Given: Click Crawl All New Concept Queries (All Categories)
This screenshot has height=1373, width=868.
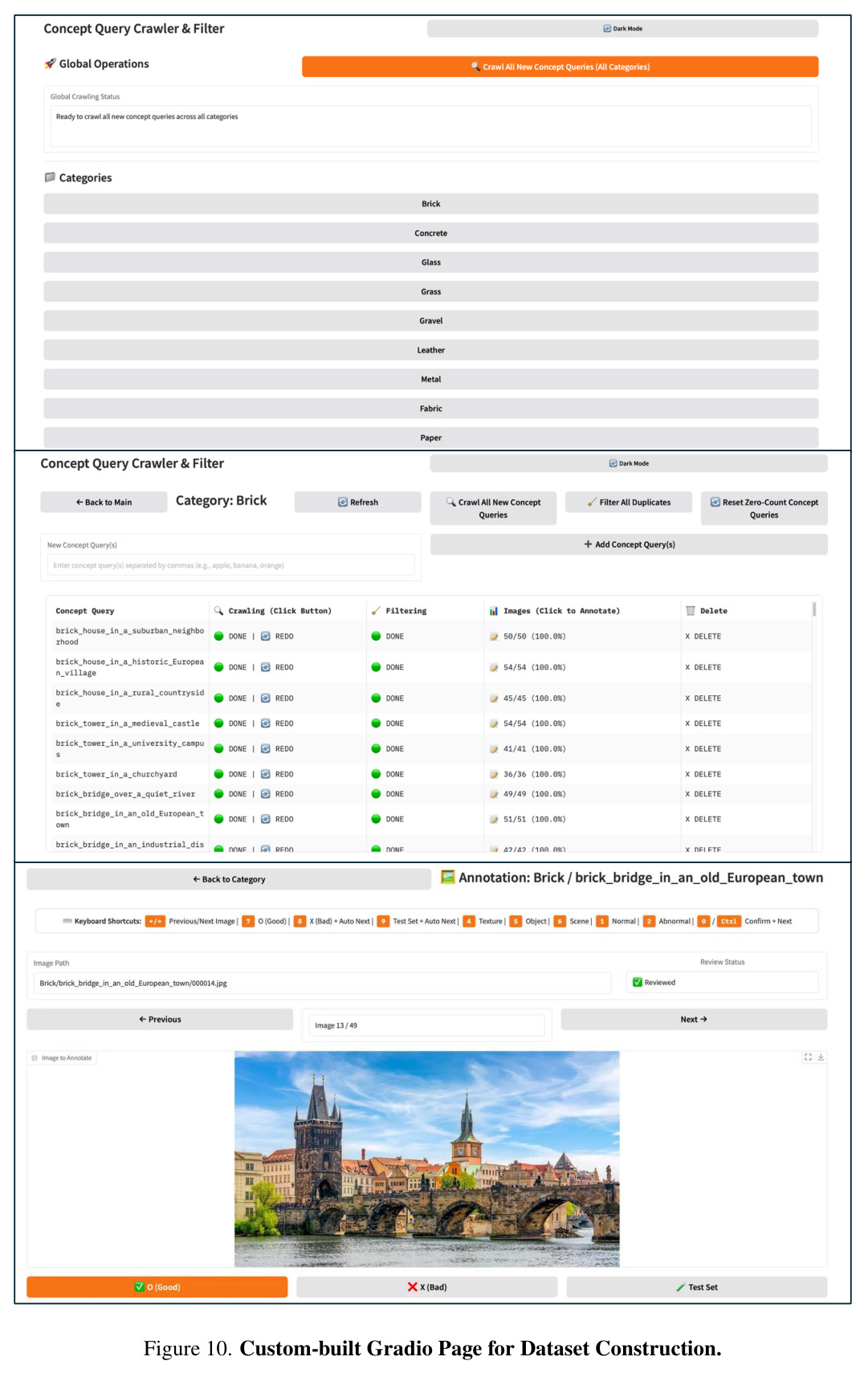Looking at the screenshot, I should (560, 67).
